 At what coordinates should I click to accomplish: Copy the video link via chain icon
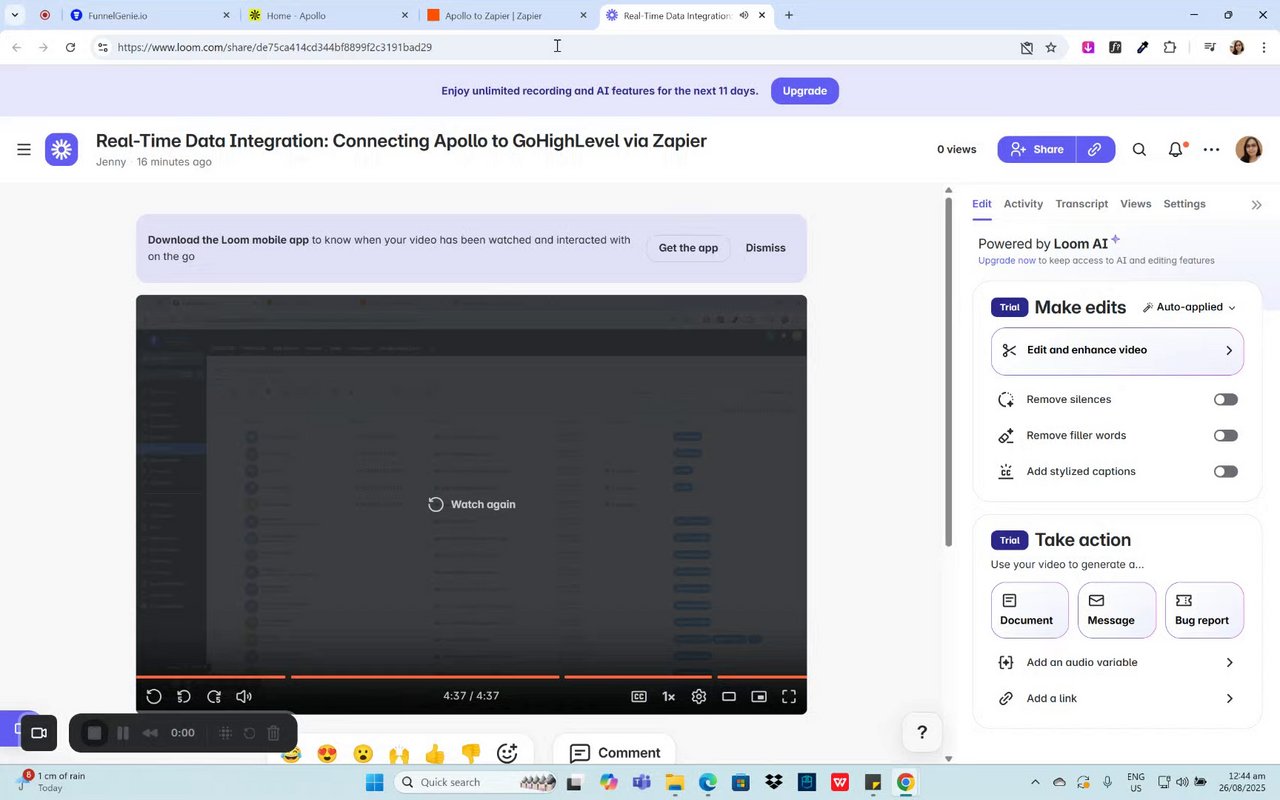[1095, 149]
